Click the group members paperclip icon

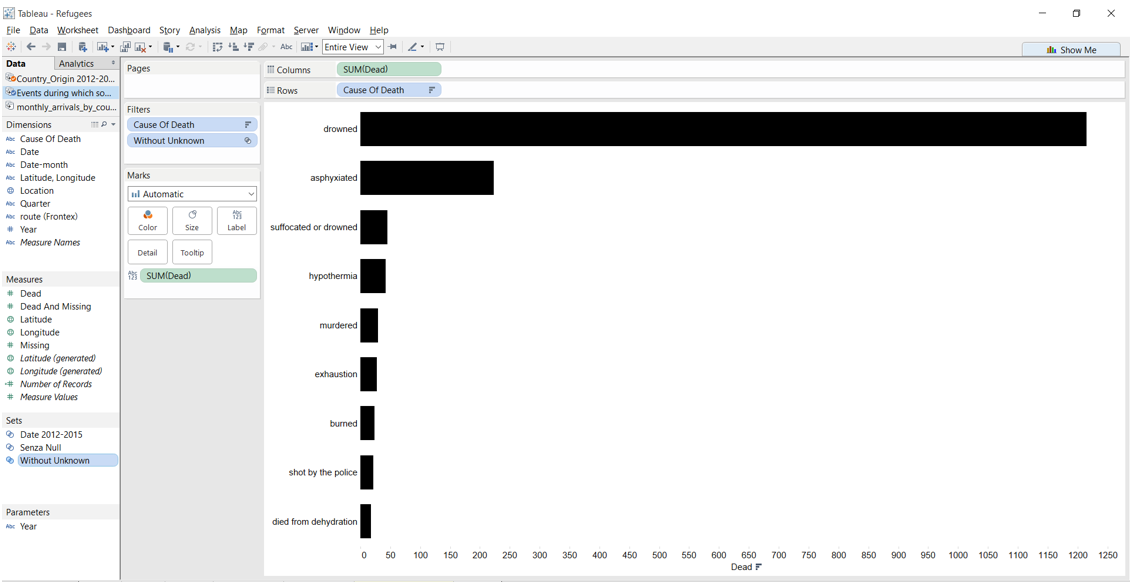tap(263, 47)
